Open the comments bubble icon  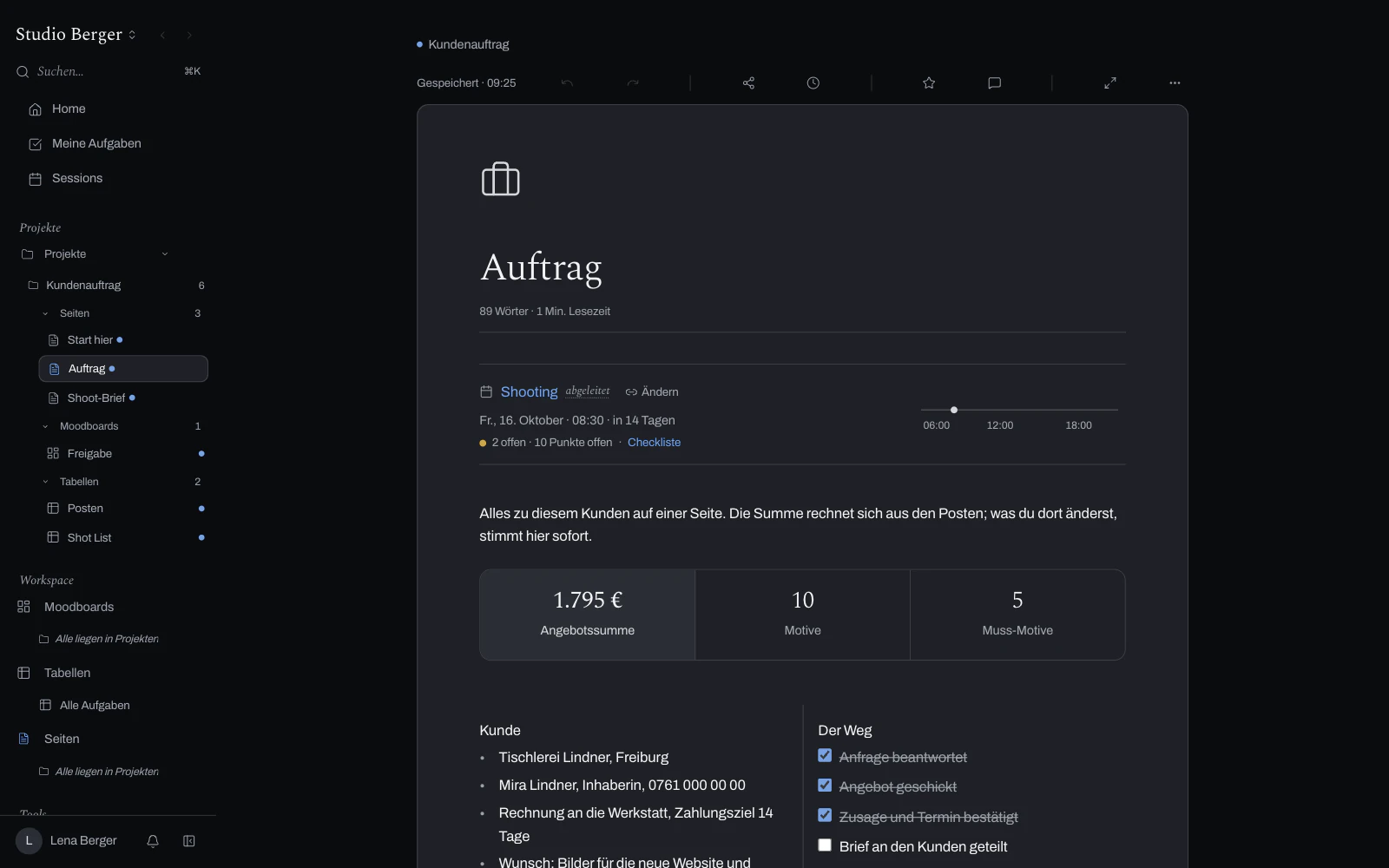point(995,83)
